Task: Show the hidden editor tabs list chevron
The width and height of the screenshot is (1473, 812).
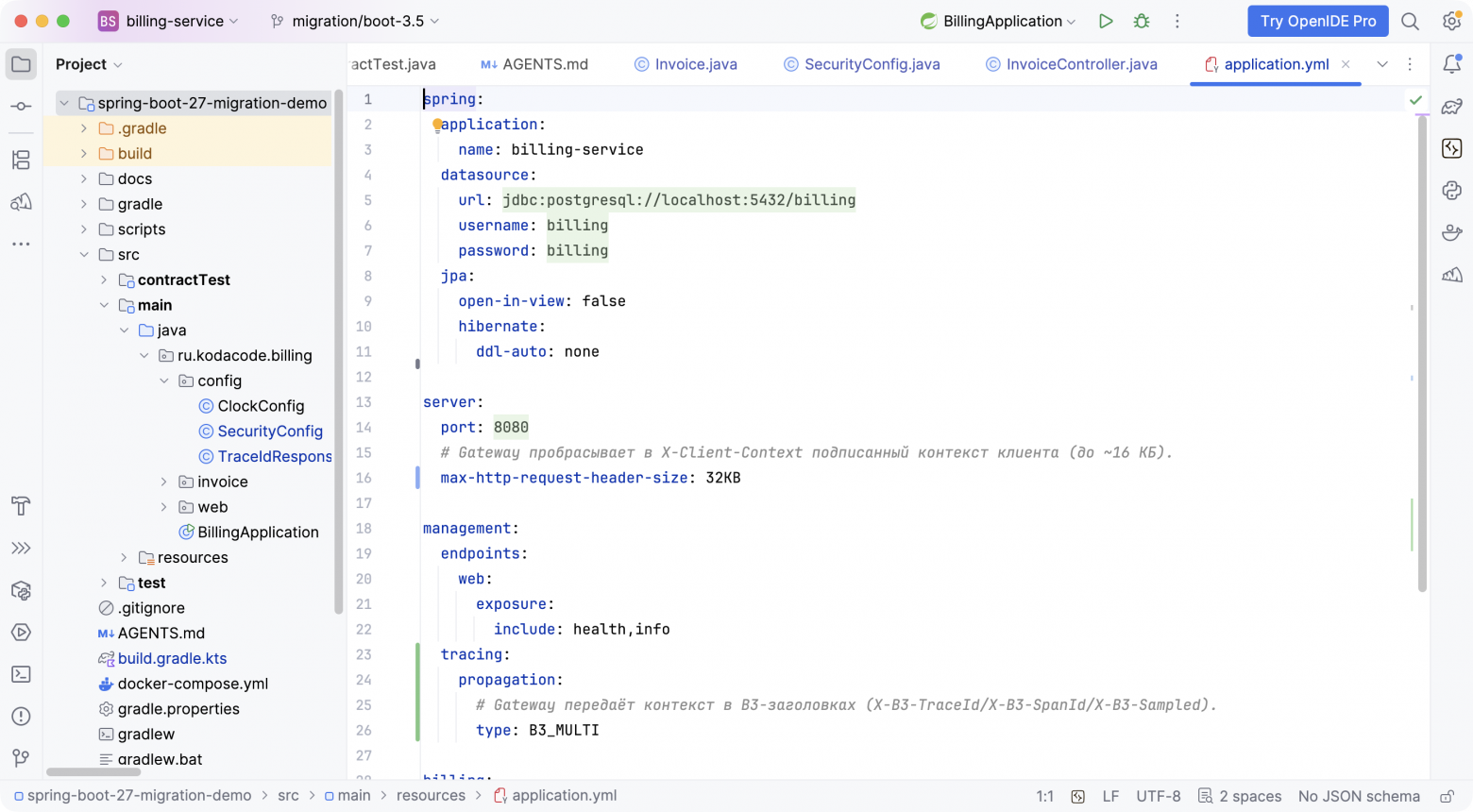Action: (1382, 64)
